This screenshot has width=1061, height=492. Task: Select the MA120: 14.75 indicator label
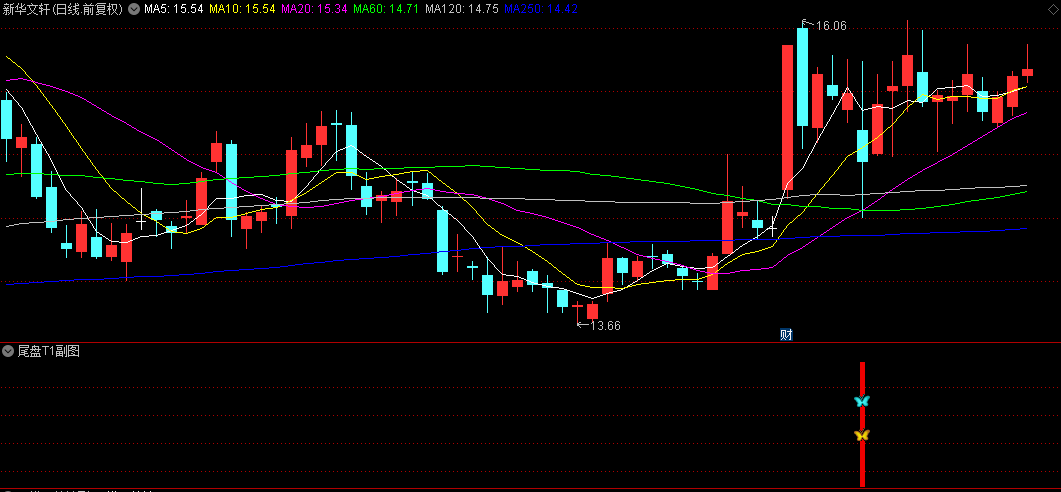(461, 9)
